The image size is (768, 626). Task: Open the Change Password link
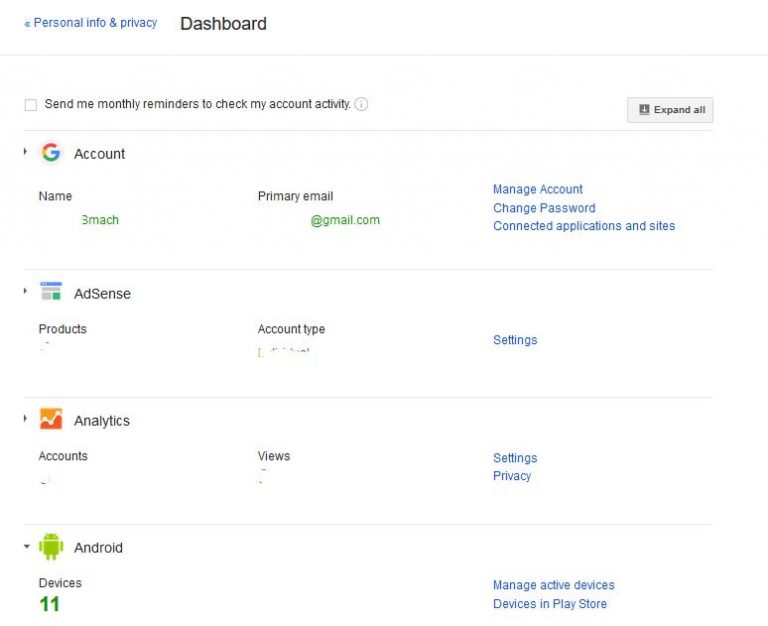[x=544, y=208]
